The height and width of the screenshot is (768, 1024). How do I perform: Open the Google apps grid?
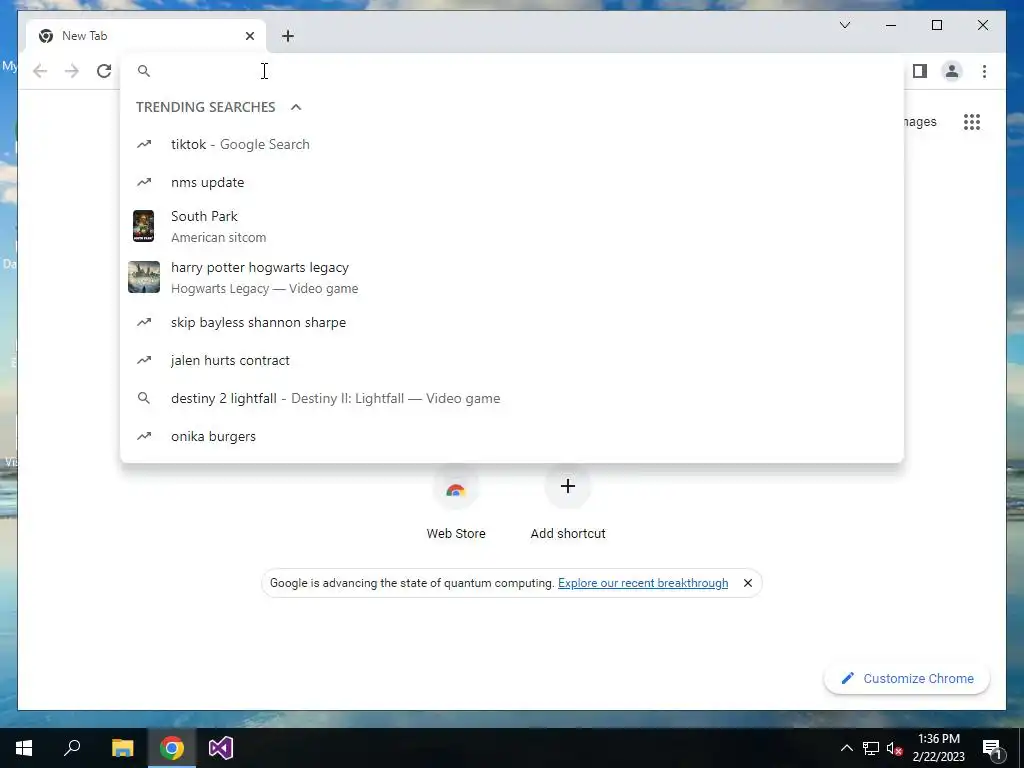pyautogui.click(x=972, y=122)
